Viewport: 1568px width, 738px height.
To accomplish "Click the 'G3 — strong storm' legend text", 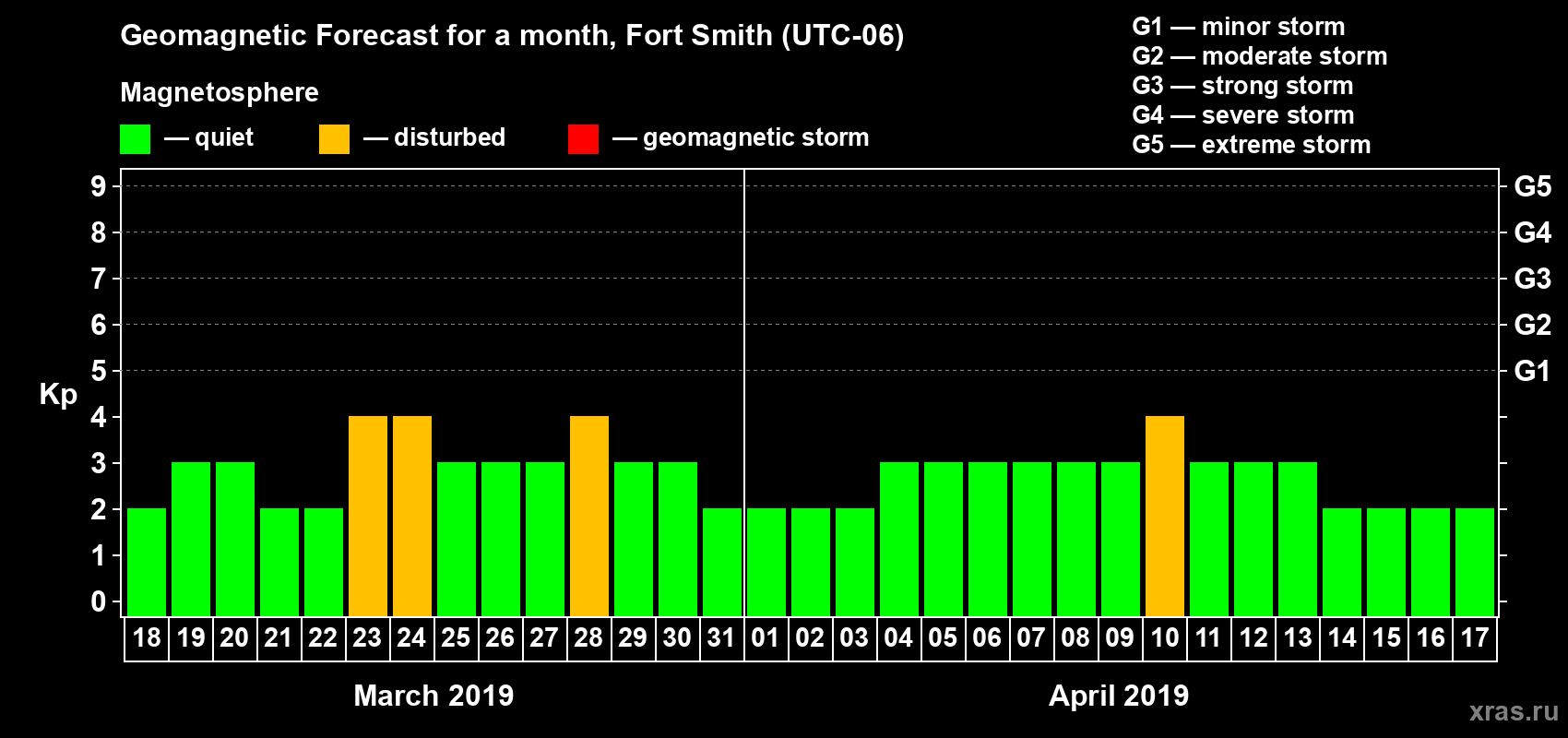I will click(1242, 86).
